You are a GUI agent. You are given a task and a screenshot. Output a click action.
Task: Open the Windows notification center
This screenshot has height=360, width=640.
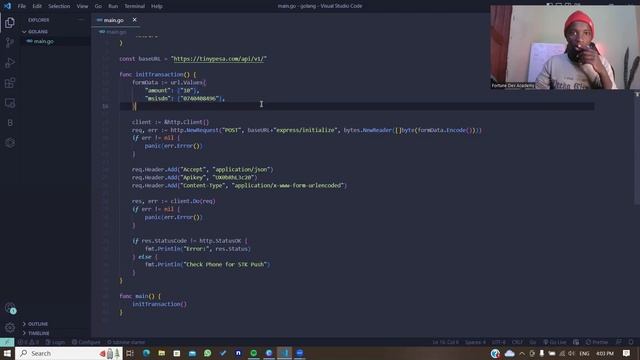point(627,353)
